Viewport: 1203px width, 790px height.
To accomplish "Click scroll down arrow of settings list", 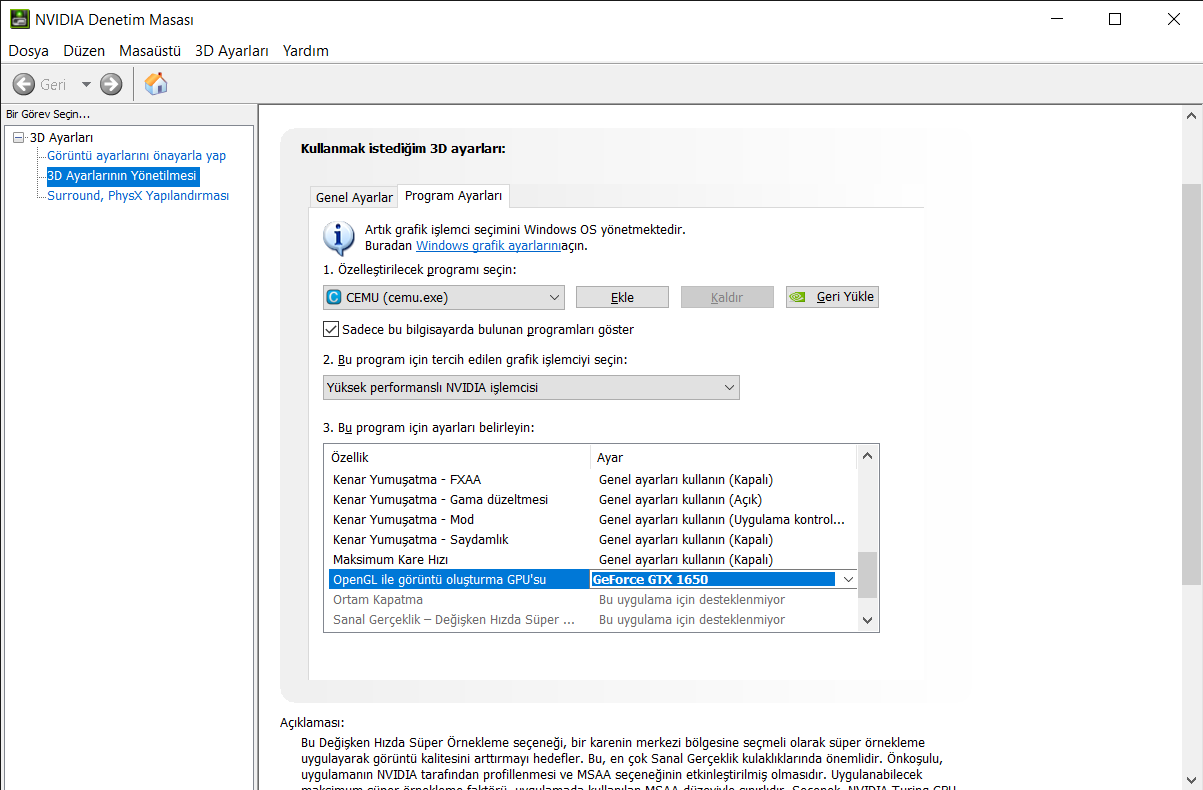I will pyautogui.click(x=868, y=620).
